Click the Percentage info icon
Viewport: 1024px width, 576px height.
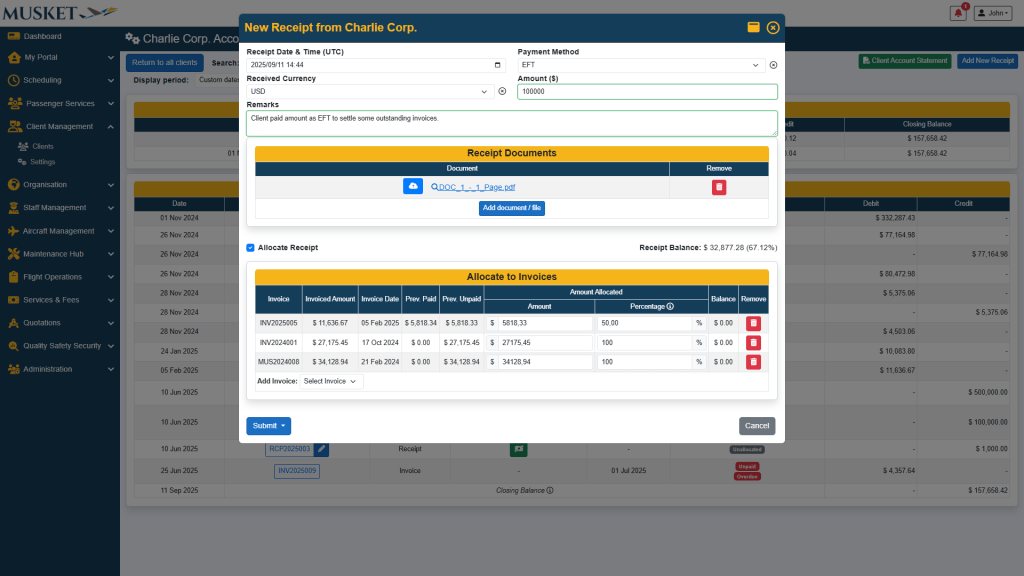[670, 306]
